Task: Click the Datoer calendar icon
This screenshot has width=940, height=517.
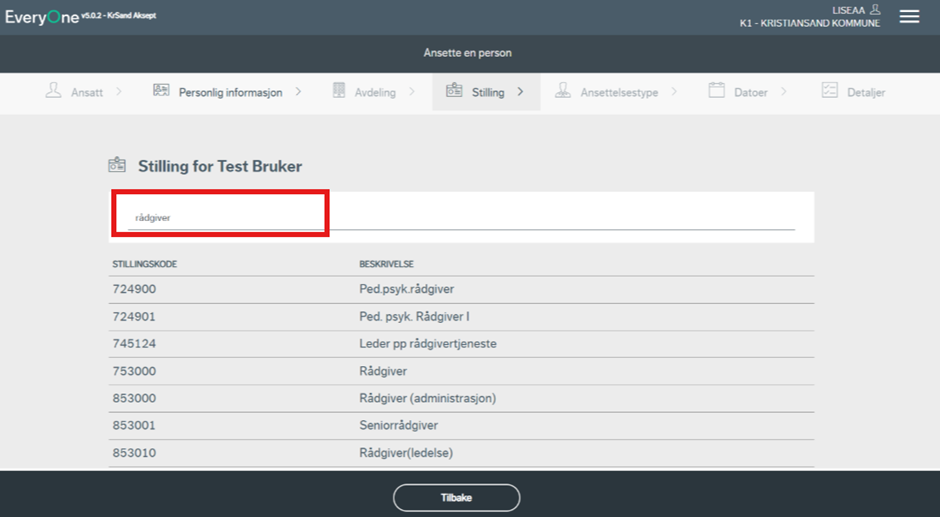Action: (x=716, y=91)
